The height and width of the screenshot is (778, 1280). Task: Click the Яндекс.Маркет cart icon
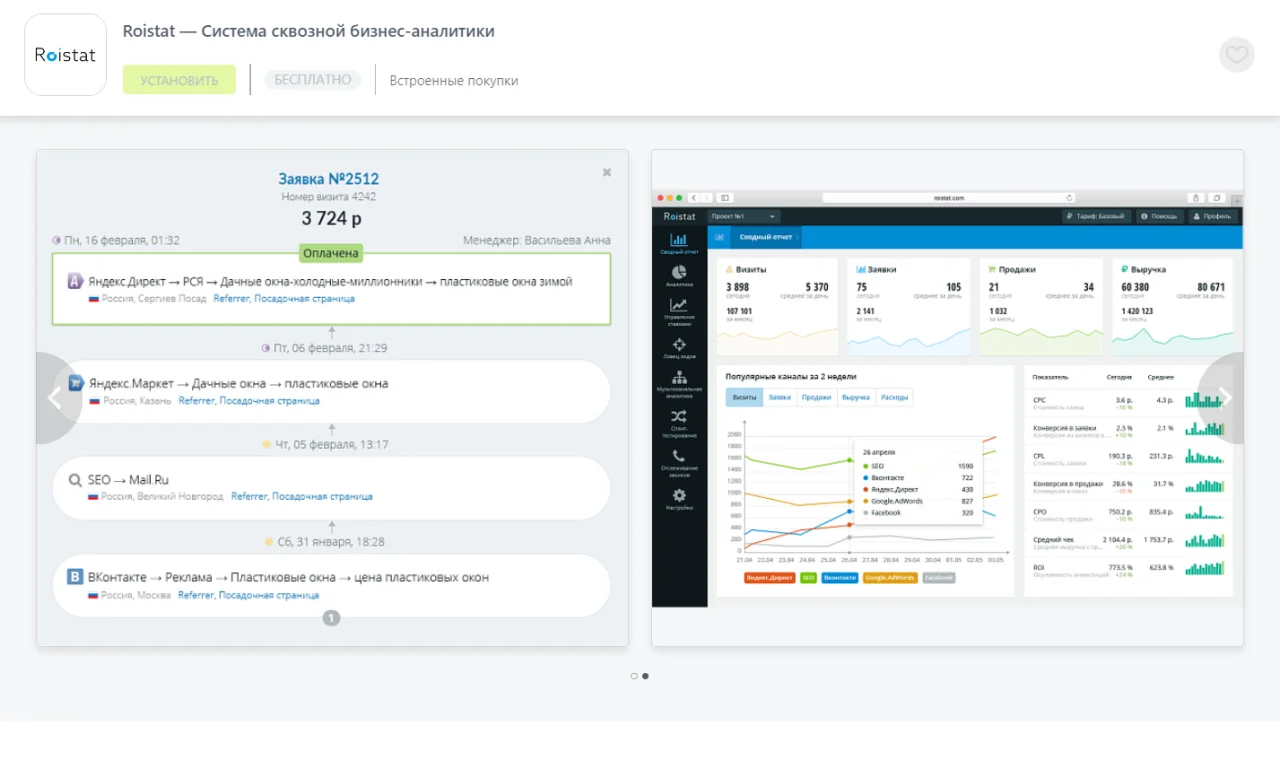coord(75,383)
